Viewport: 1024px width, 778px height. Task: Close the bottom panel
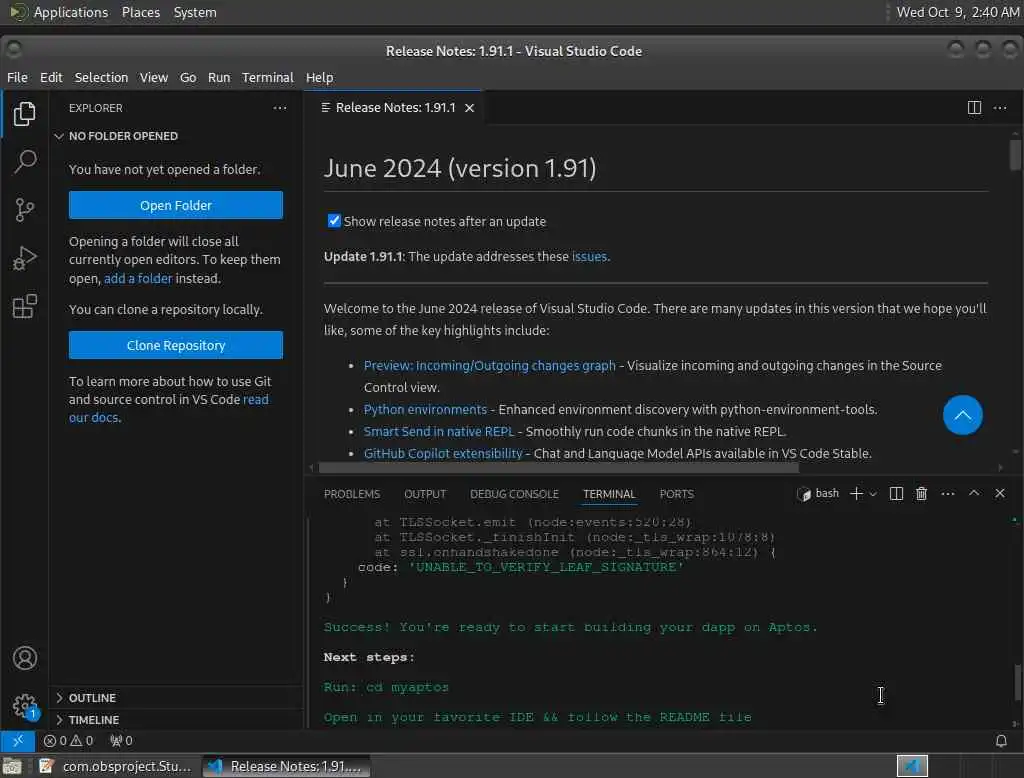click(999, 493)
